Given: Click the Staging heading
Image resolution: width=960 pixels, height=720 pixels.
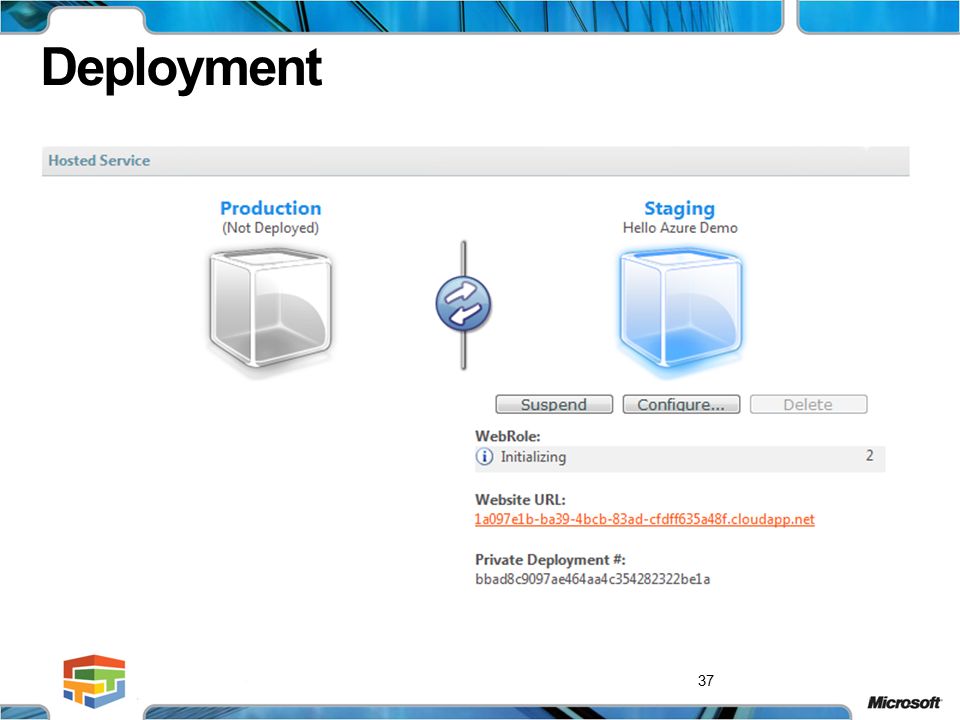Looking at the screenshot, I should pyautogui.click(x=680, y=209).
